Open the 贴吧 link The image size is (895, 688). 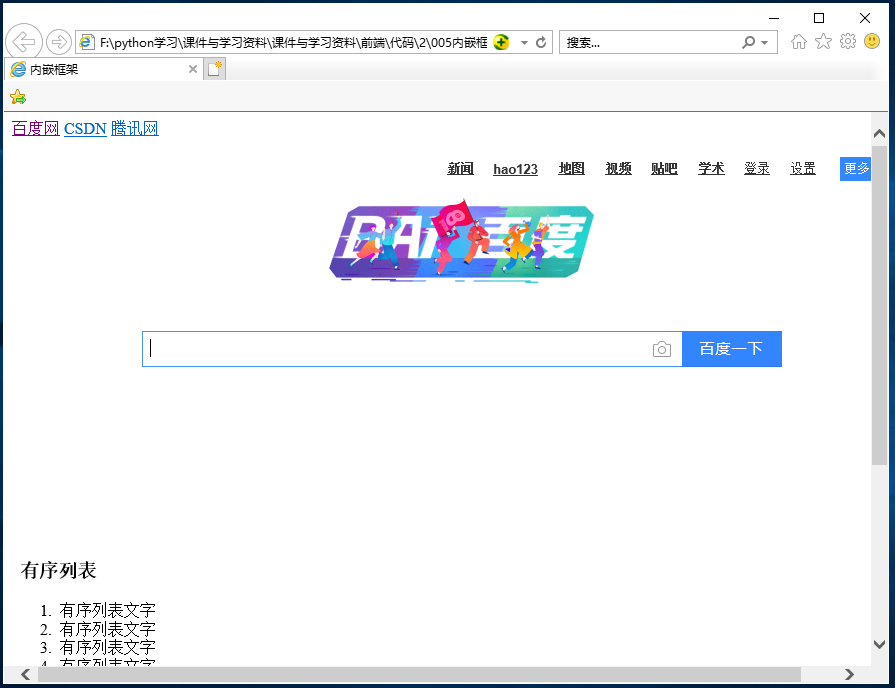tap(664, 168)
